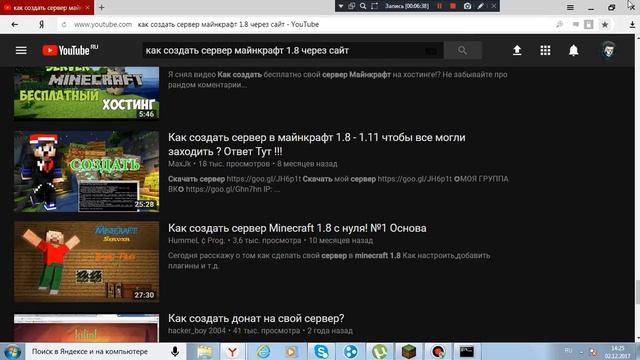640x360 pixels.
Task: Open the media player taskbar icon
Action: coord(291,351)
